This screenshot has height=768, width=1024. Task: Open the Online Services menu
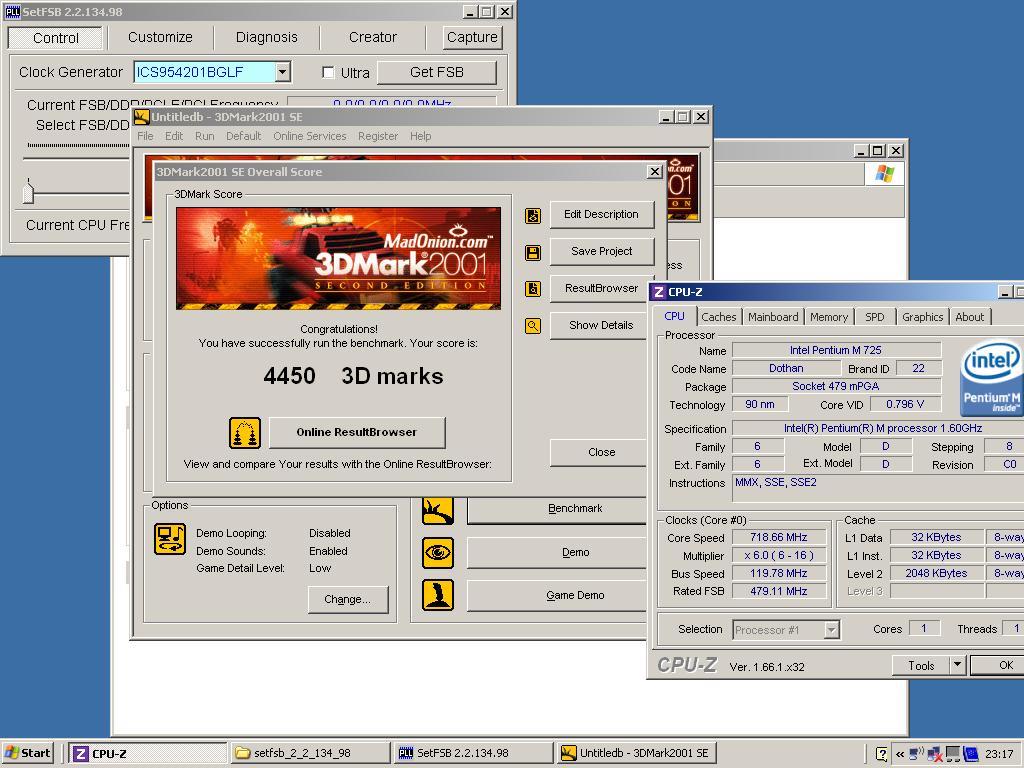310,136
